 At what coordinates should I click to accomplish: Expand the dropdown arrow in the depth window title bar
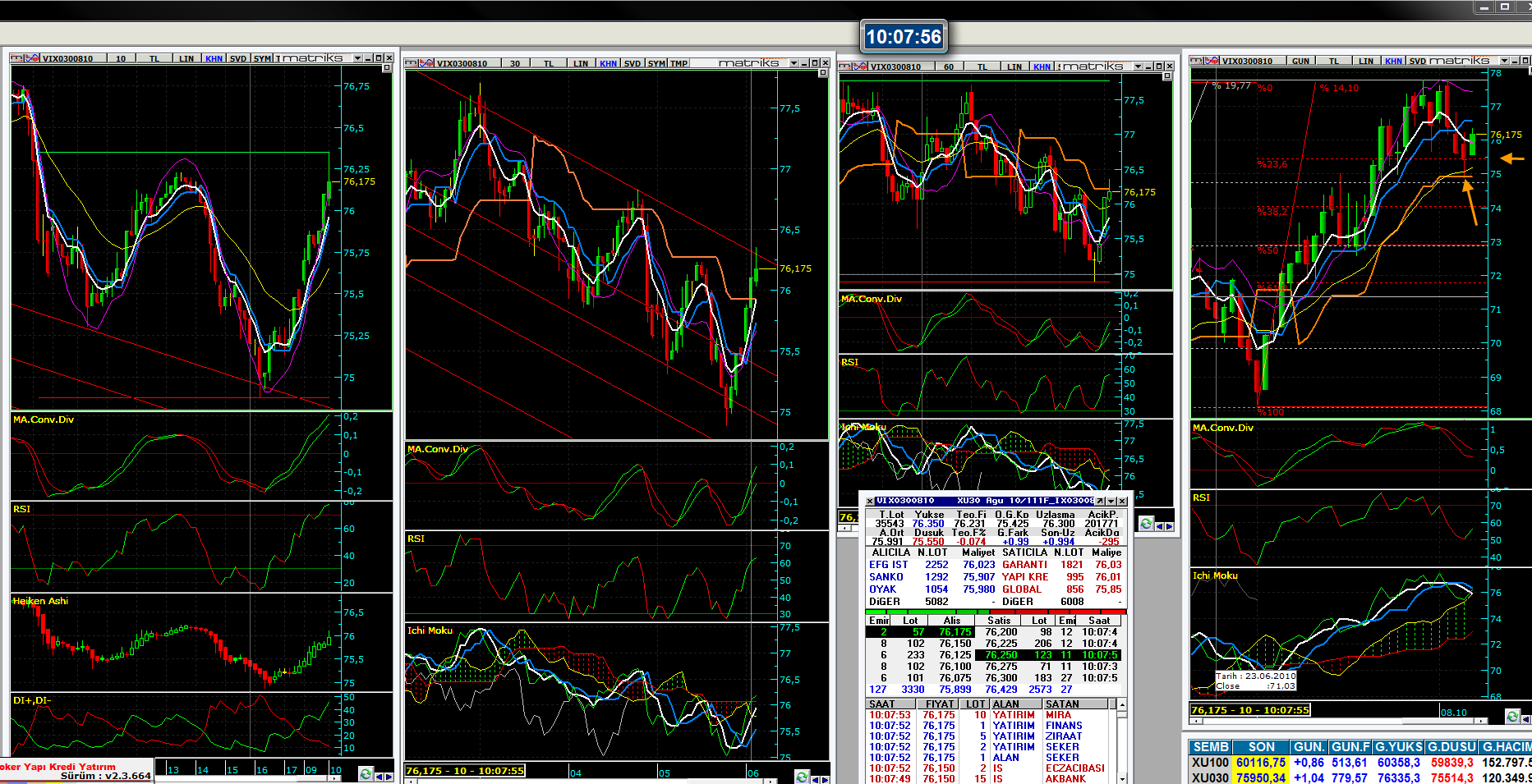coord(1111,501)
